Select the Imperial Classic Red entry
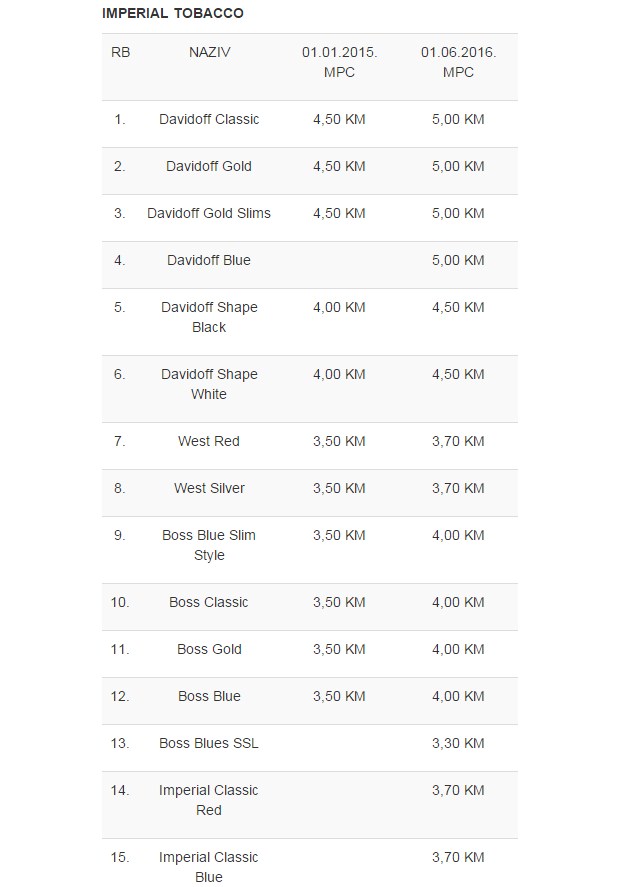Screen dimensions: 625x887 coord(209,800)
